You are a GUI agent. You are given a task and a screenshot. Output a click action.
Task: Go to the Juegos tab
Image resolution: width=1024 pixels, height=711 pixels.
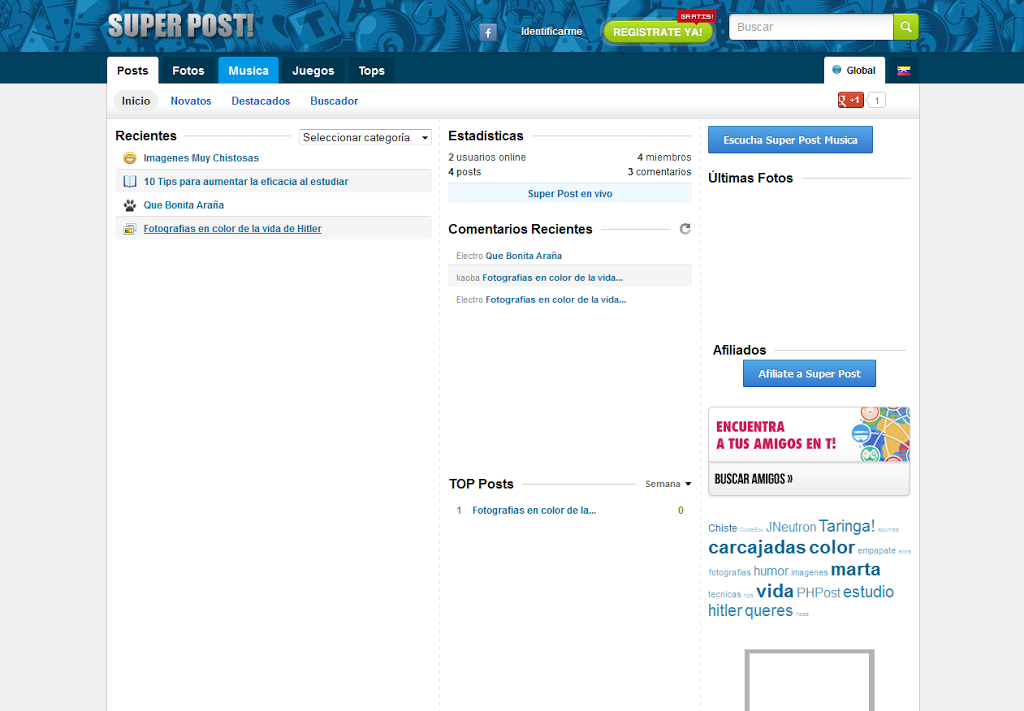(x=313, y=71)
